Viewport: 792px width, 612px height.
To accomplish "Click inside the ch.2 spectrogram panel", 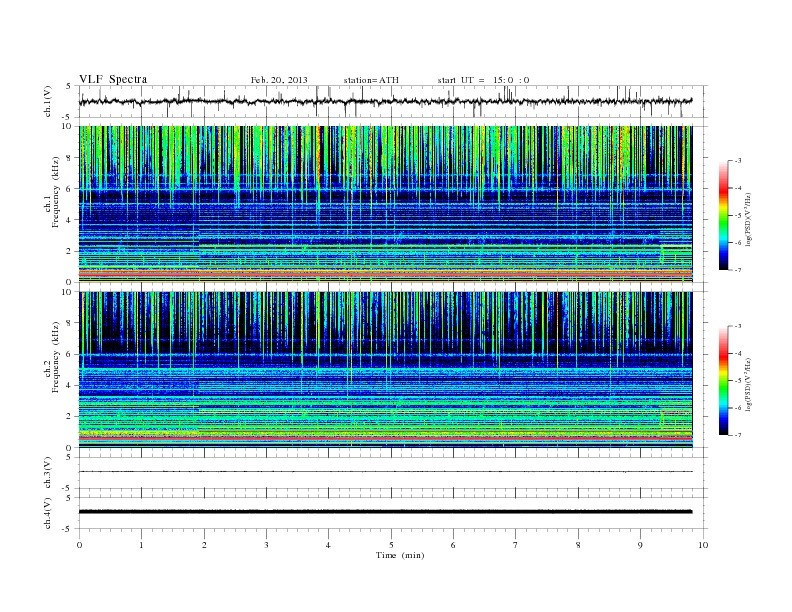I will tap(385, 369).
